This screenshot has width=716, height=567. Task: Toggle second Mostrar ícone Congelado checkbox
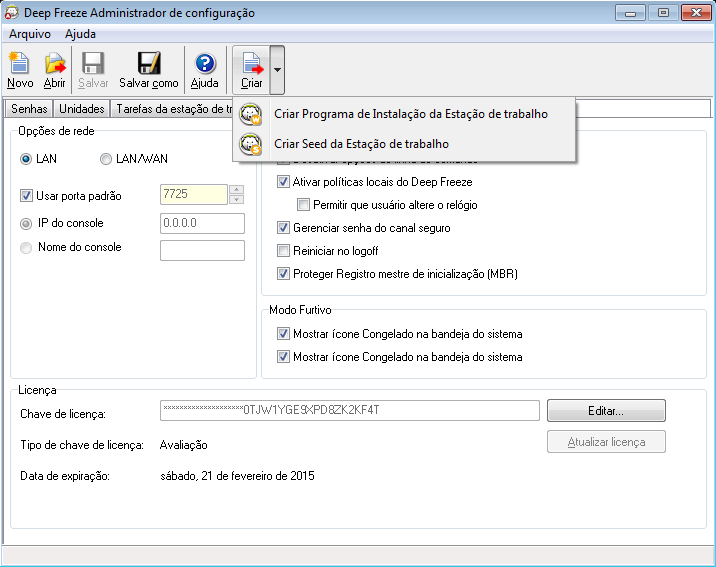click(283, 357)
